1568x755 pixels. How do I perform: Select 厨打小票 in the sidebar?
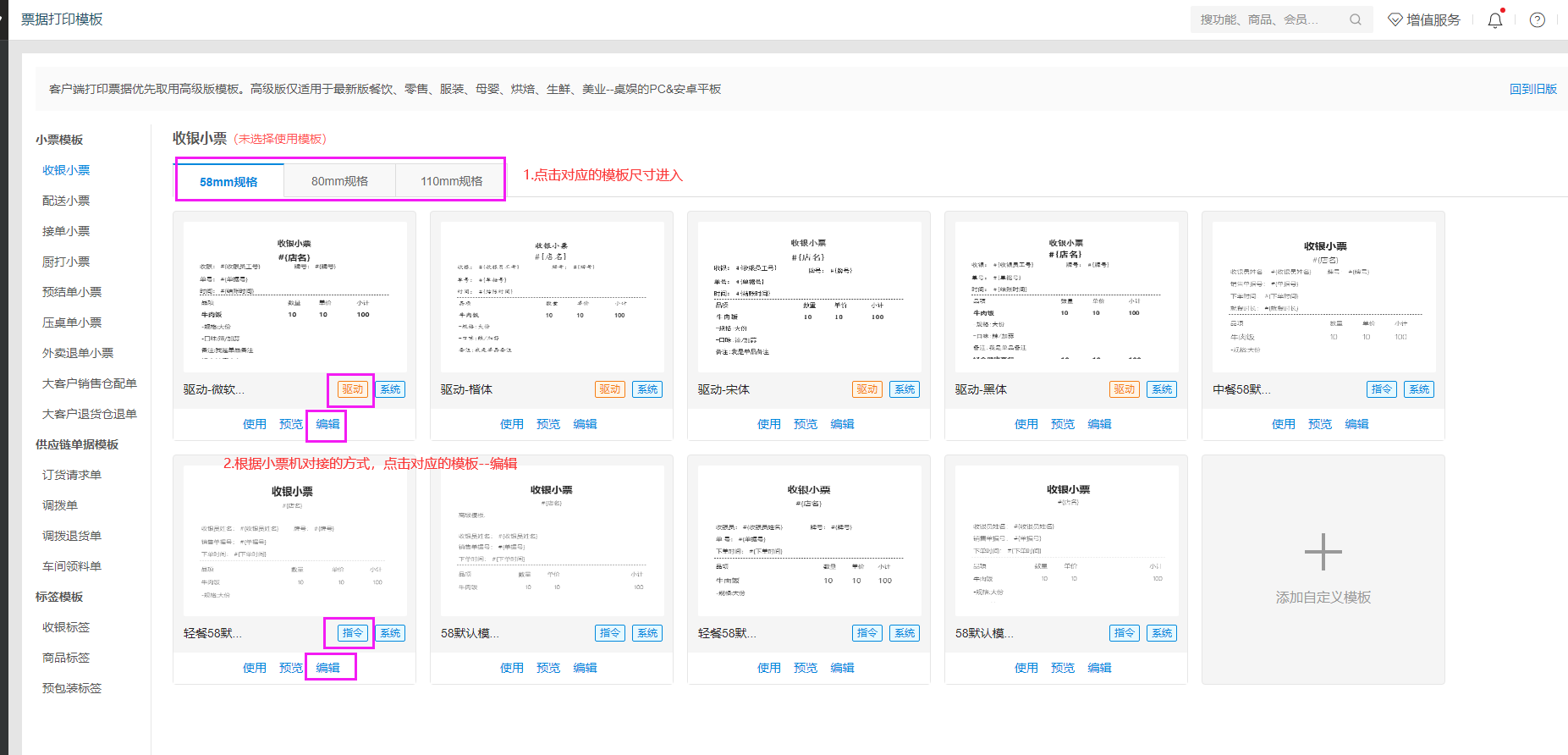[x=66, y=262]
